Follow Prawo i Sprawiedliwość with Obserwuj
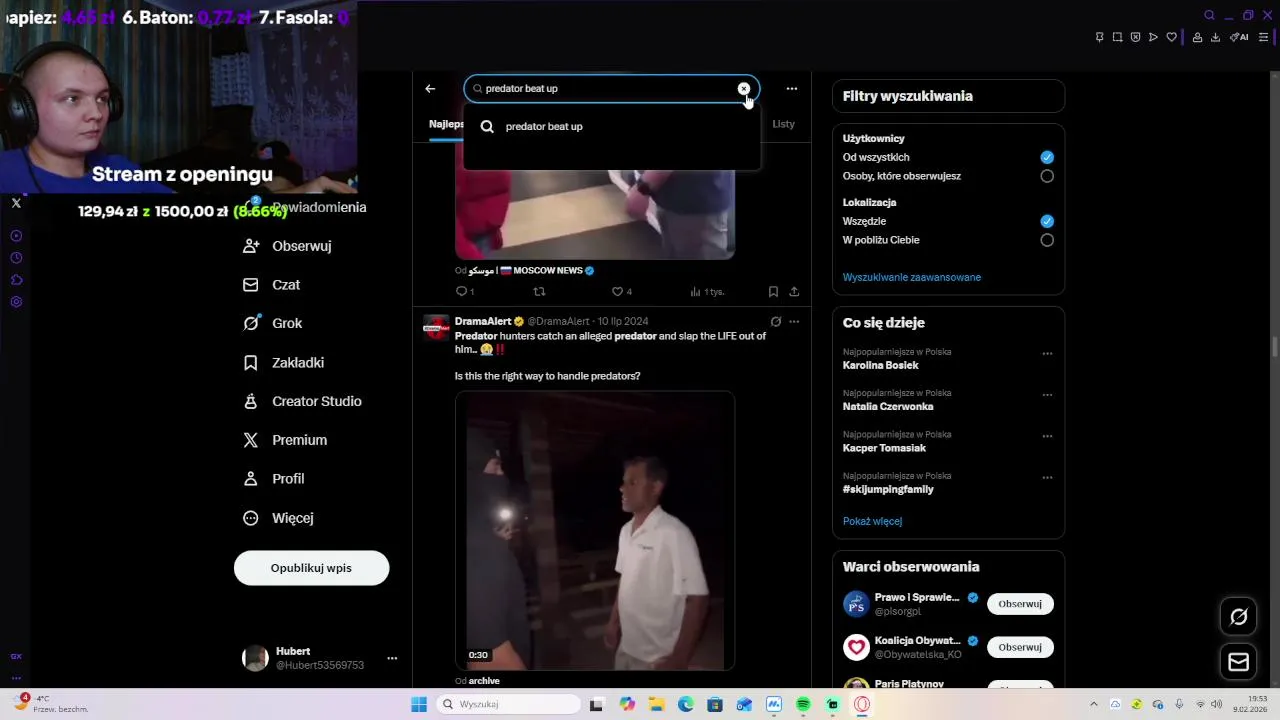This screenshot has width=1280, height=720. tap(1020, 604)
